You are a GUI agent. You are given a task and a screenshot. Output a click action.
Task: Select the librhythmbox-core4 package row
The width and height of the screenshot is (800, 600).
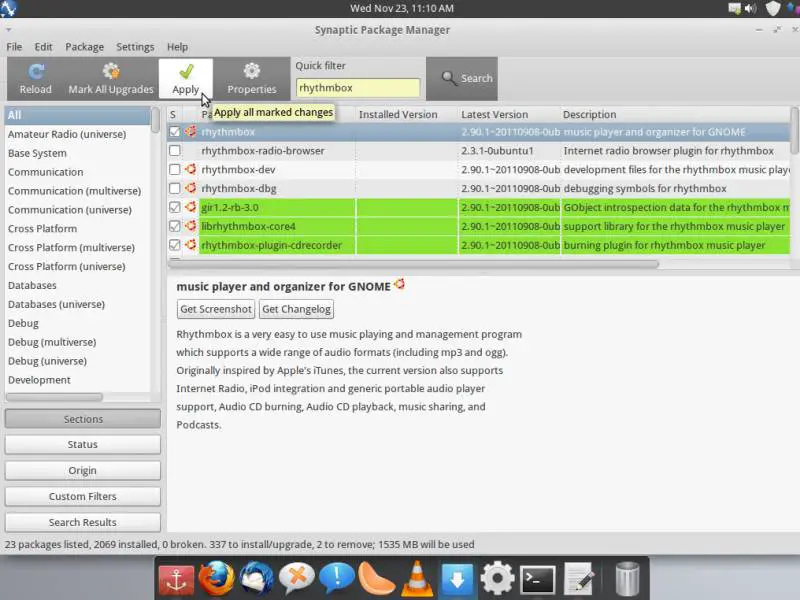479,226
